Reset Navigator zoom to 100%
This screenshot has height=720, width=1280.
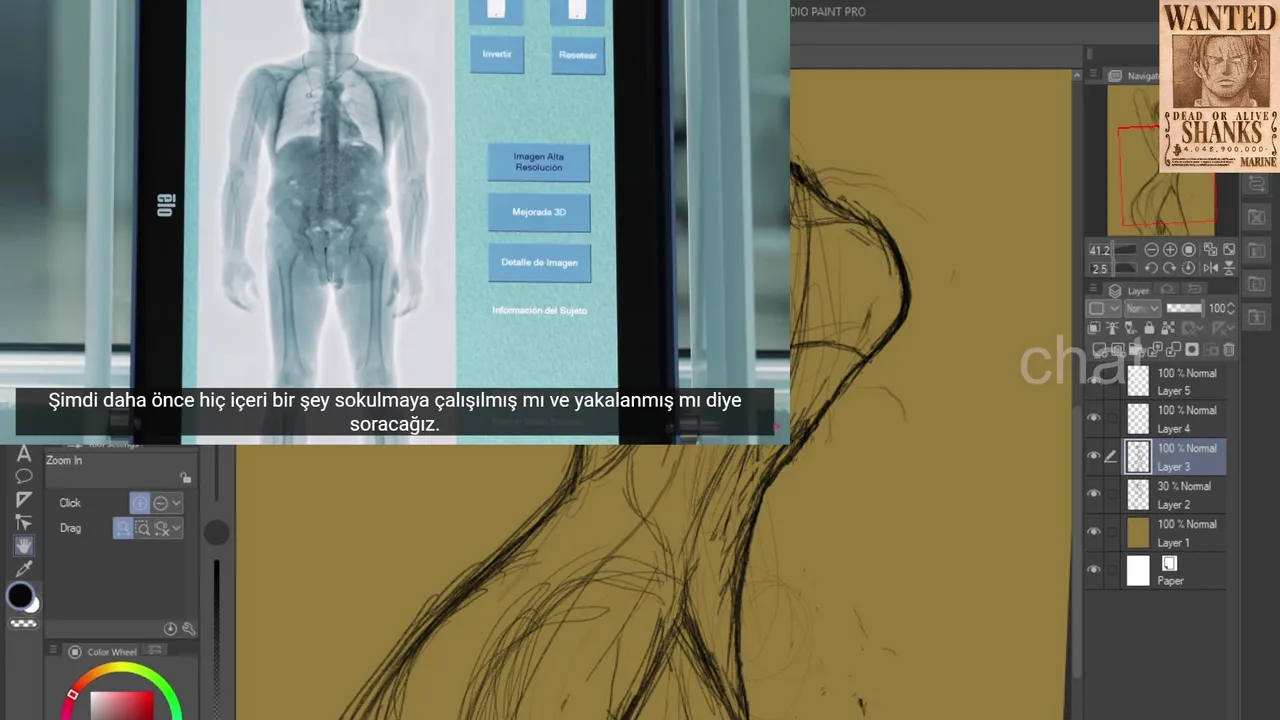point(1189,250)
